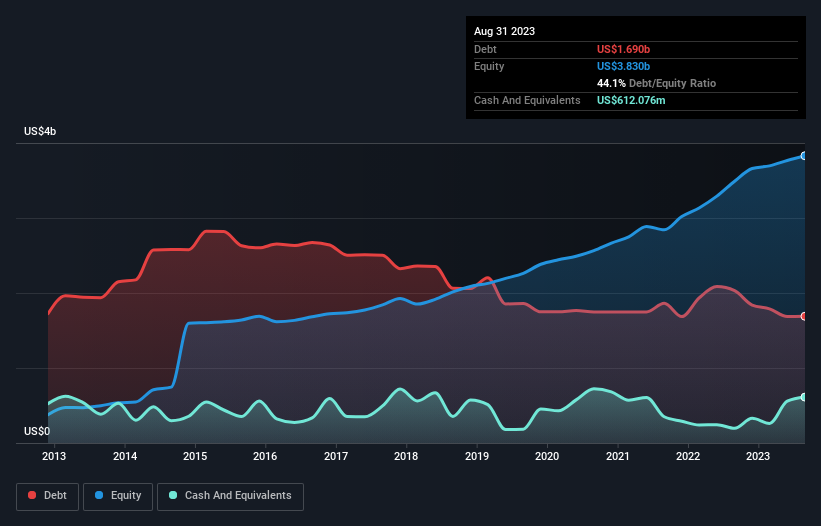The image size is (821, 526).
Task: Click the red Debt legend dot
Action: click(x=32, y=495)
